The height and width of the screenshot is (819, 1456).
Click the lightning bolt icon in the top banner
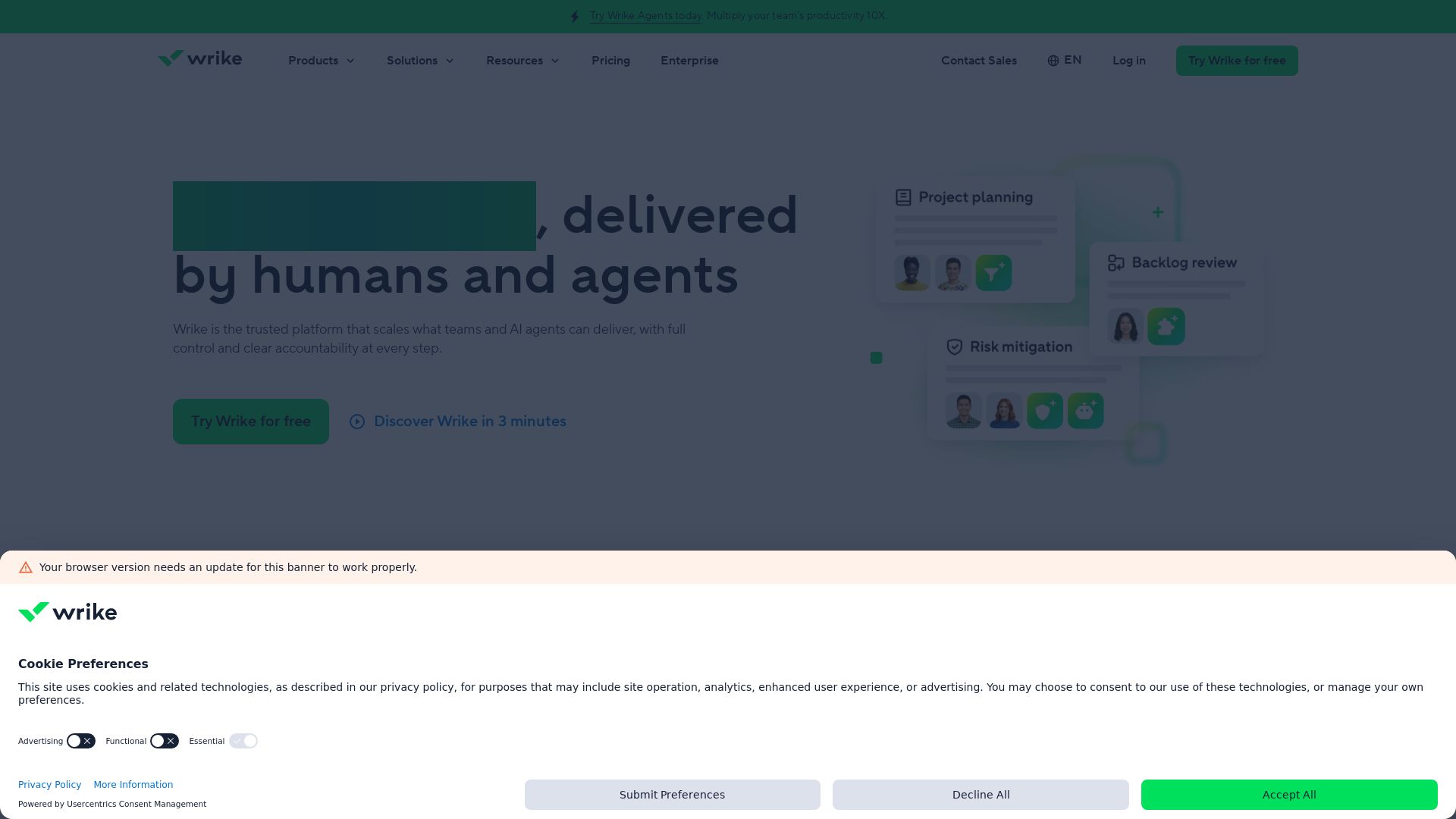575,17
